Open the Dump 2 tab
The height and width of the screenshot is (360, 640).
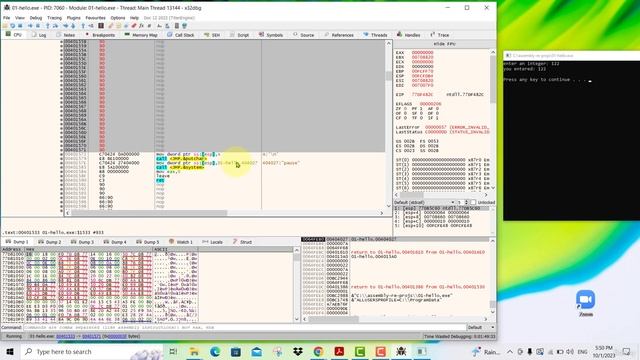pyautogui.click(x=50, y=242)
